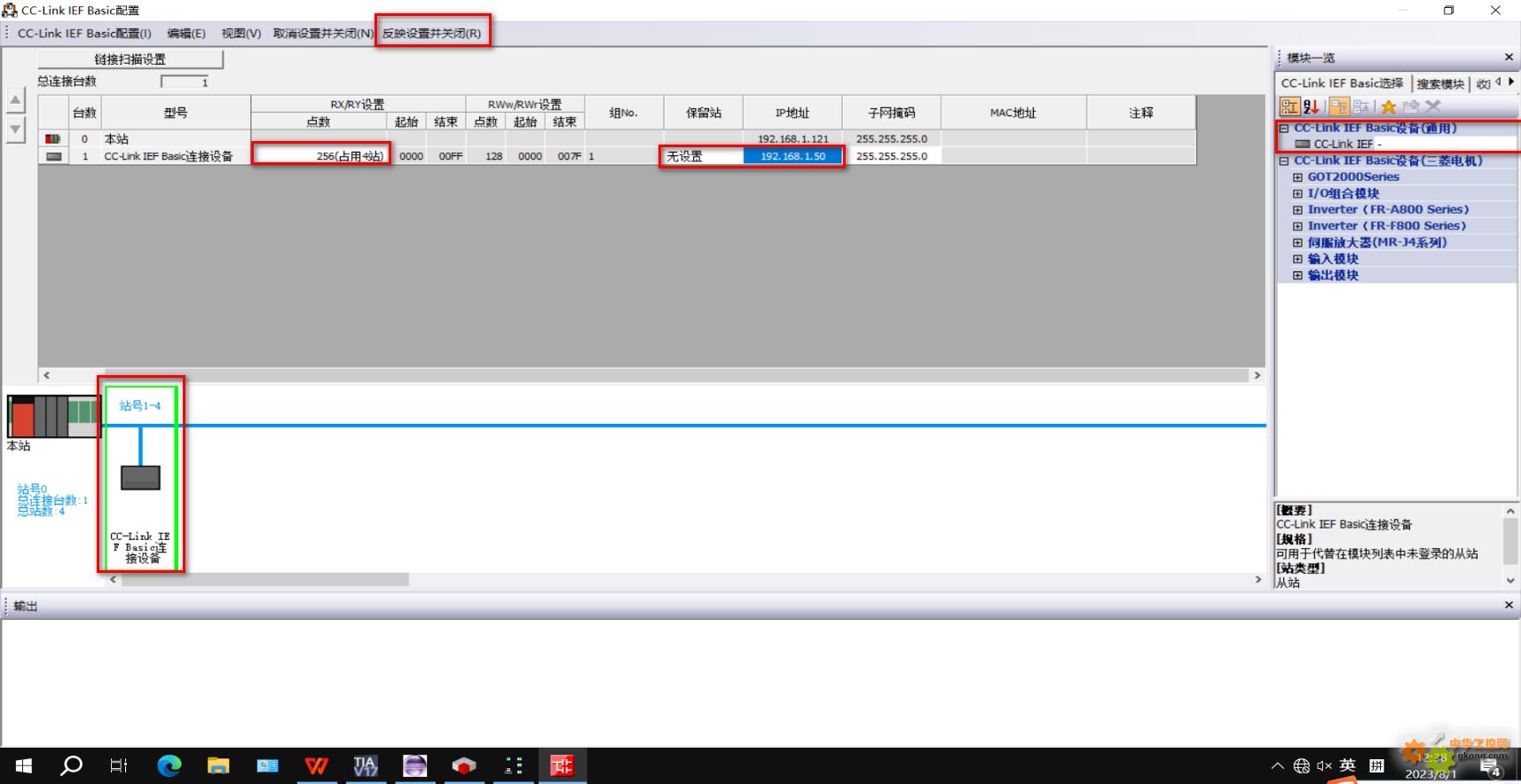Collapse CC-Link IEF Basic设备(通用) group
This screenshot has height=784, width=1521.
[1284, 129]
